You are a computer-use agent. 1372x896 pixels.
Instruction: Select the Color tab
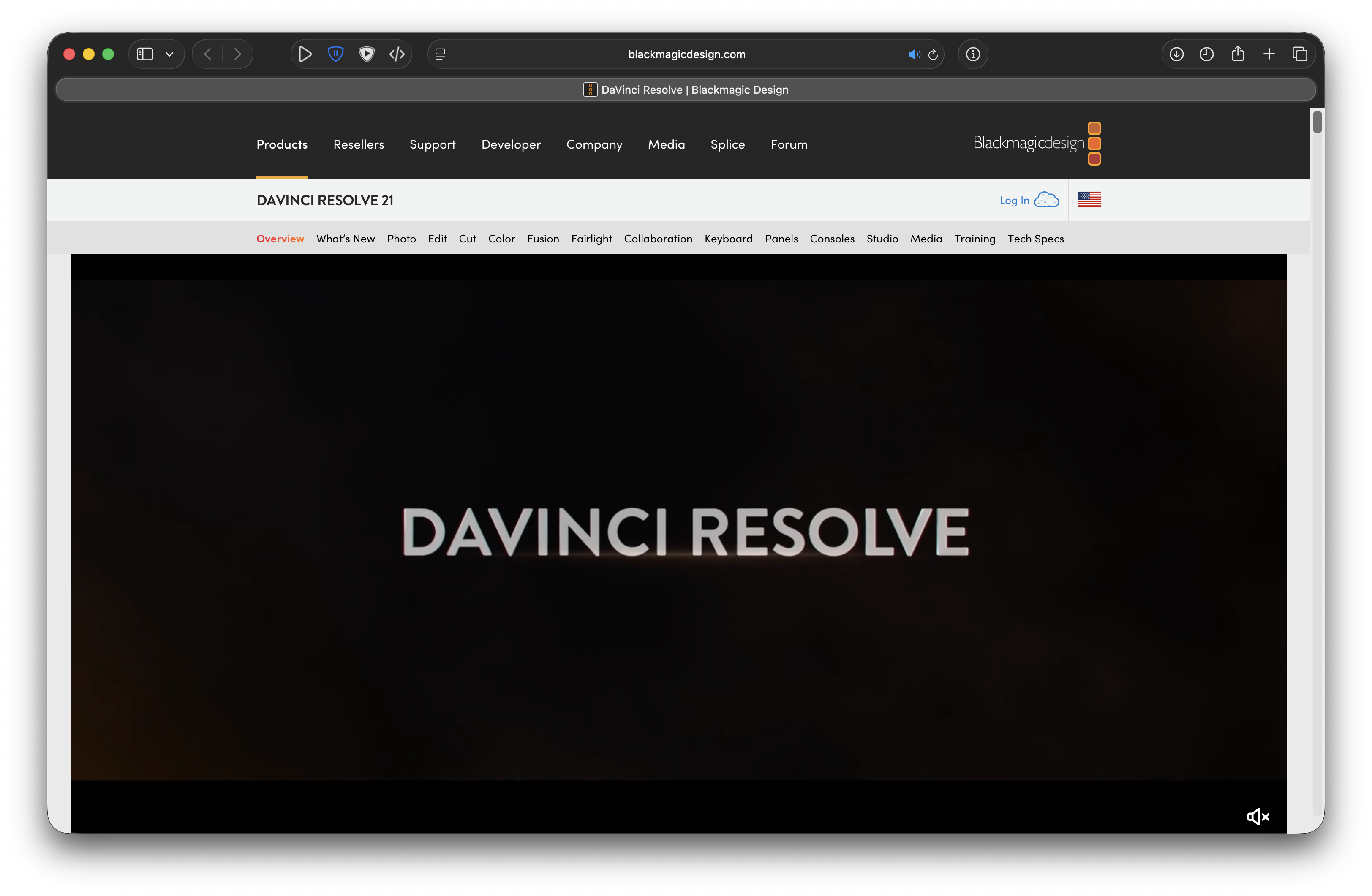501,239
